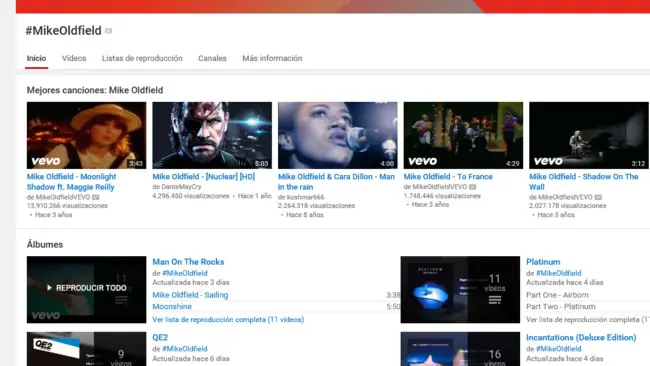The width and height of the screenshot is (650, 366).
Task: Click the badge icon beside #MikeOldfield title
Action: pos(109,31)
